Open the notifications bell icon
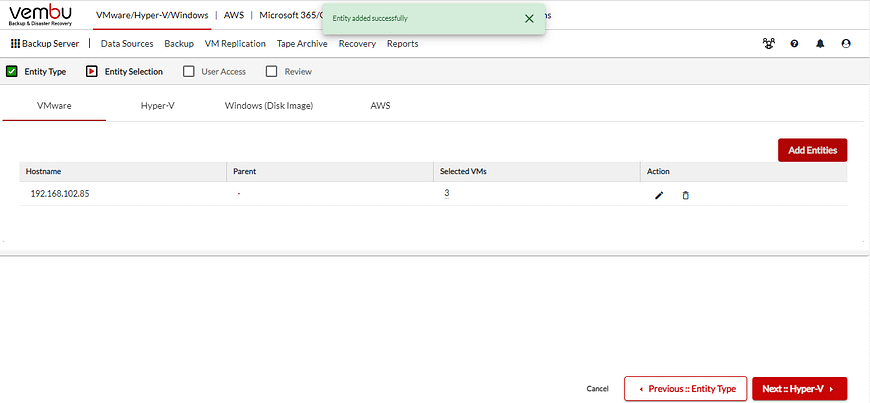Screen dimensions: 870x403 (x=820, y=44)
